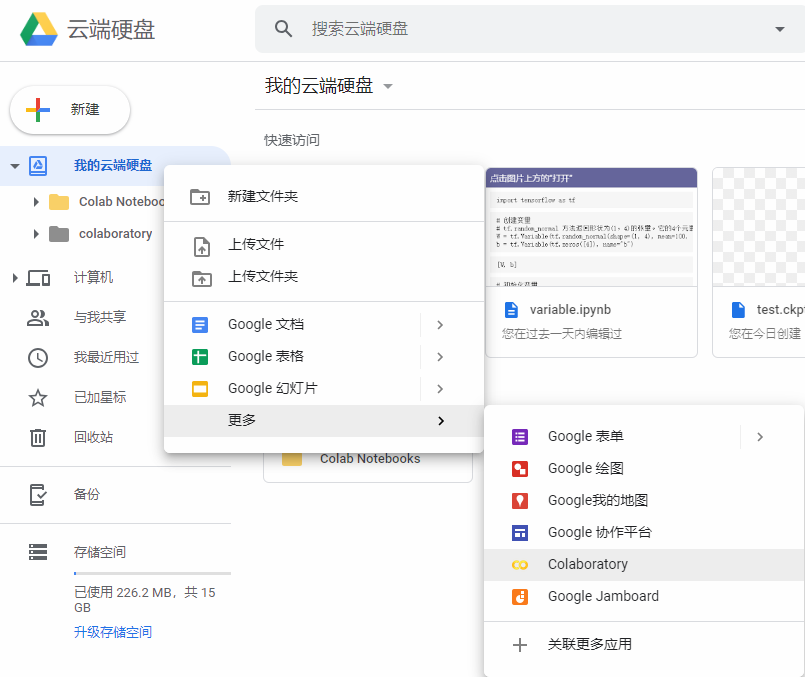
Task: Click the 我最近用过 clock icon
Action: pyautogui.click(x=38, y=358)
